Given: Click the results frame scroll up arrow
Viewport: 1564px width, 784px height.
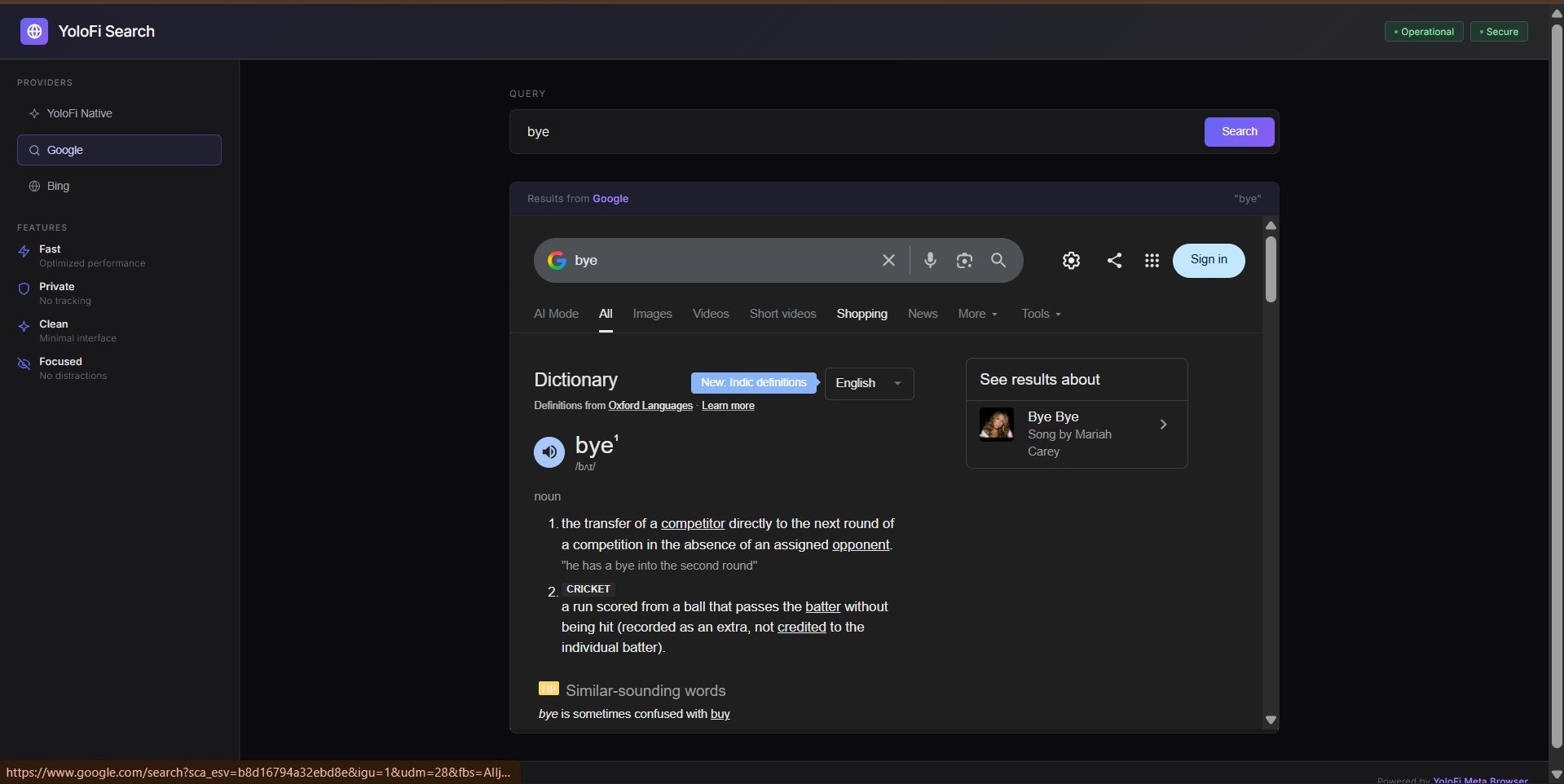Looking at the screenshot, I should [1271, 225].
